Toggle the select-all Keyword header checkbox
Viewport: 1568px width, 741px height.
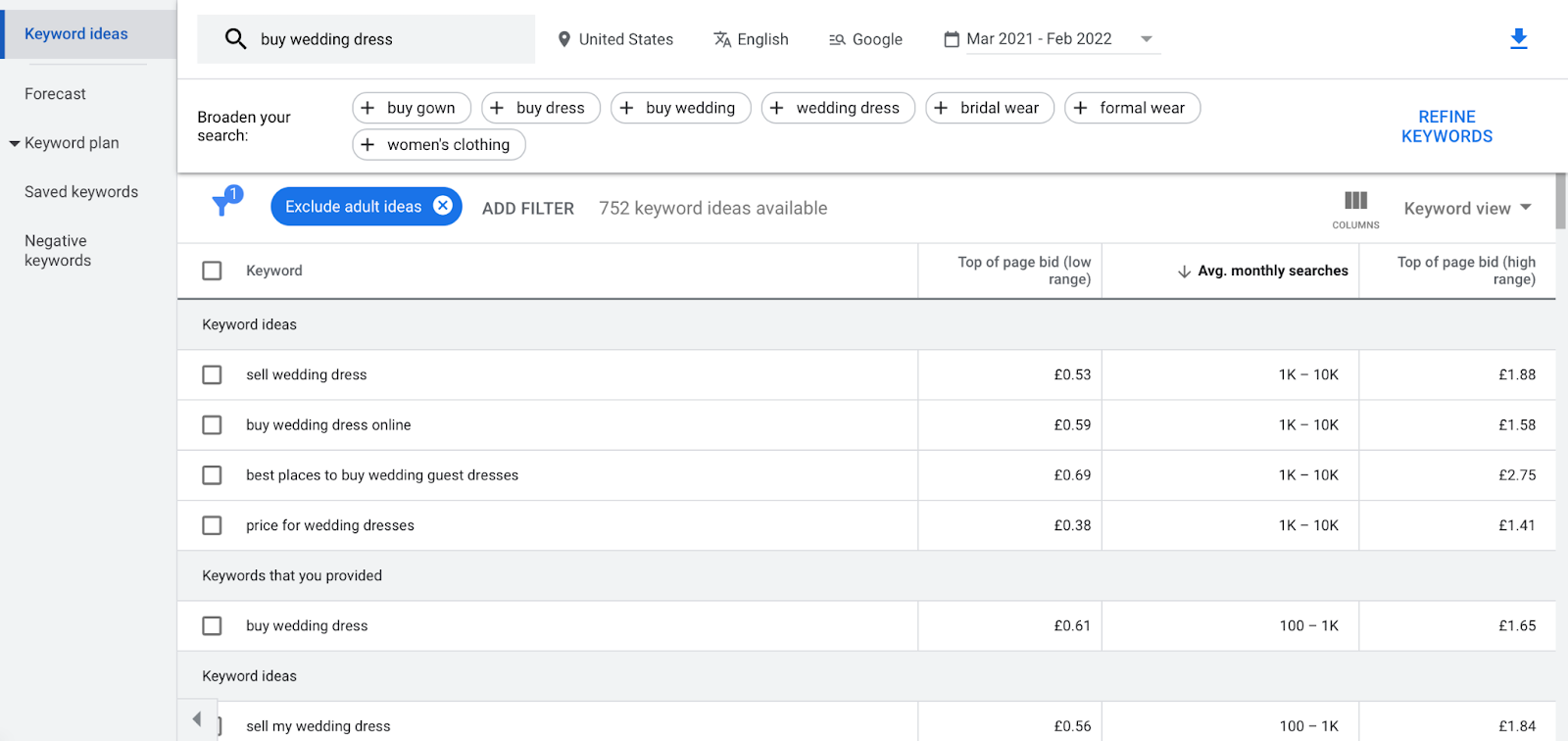coord(212,271)
